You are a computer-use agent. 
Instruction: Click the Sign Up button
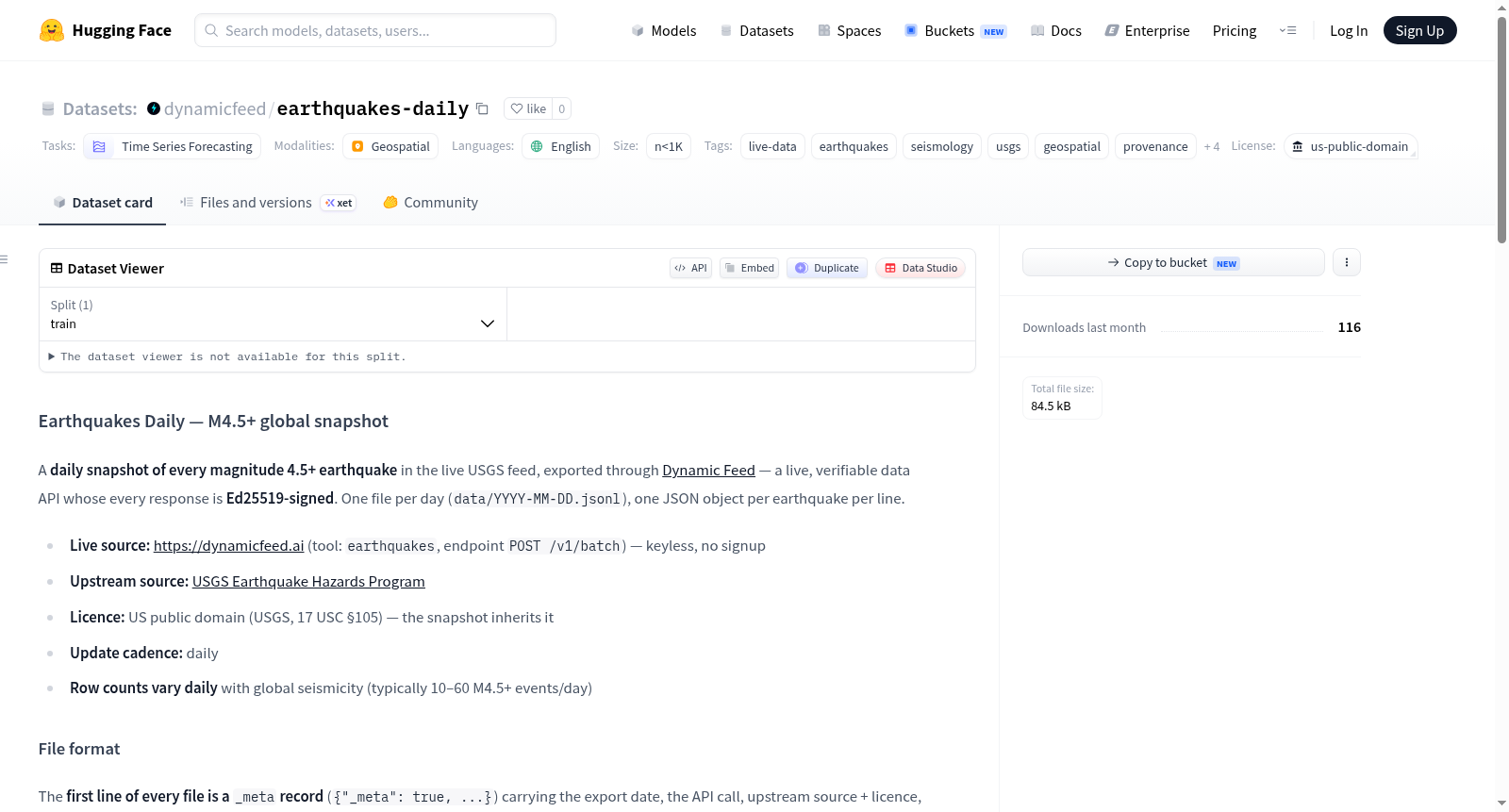[x=1419, y=30]
